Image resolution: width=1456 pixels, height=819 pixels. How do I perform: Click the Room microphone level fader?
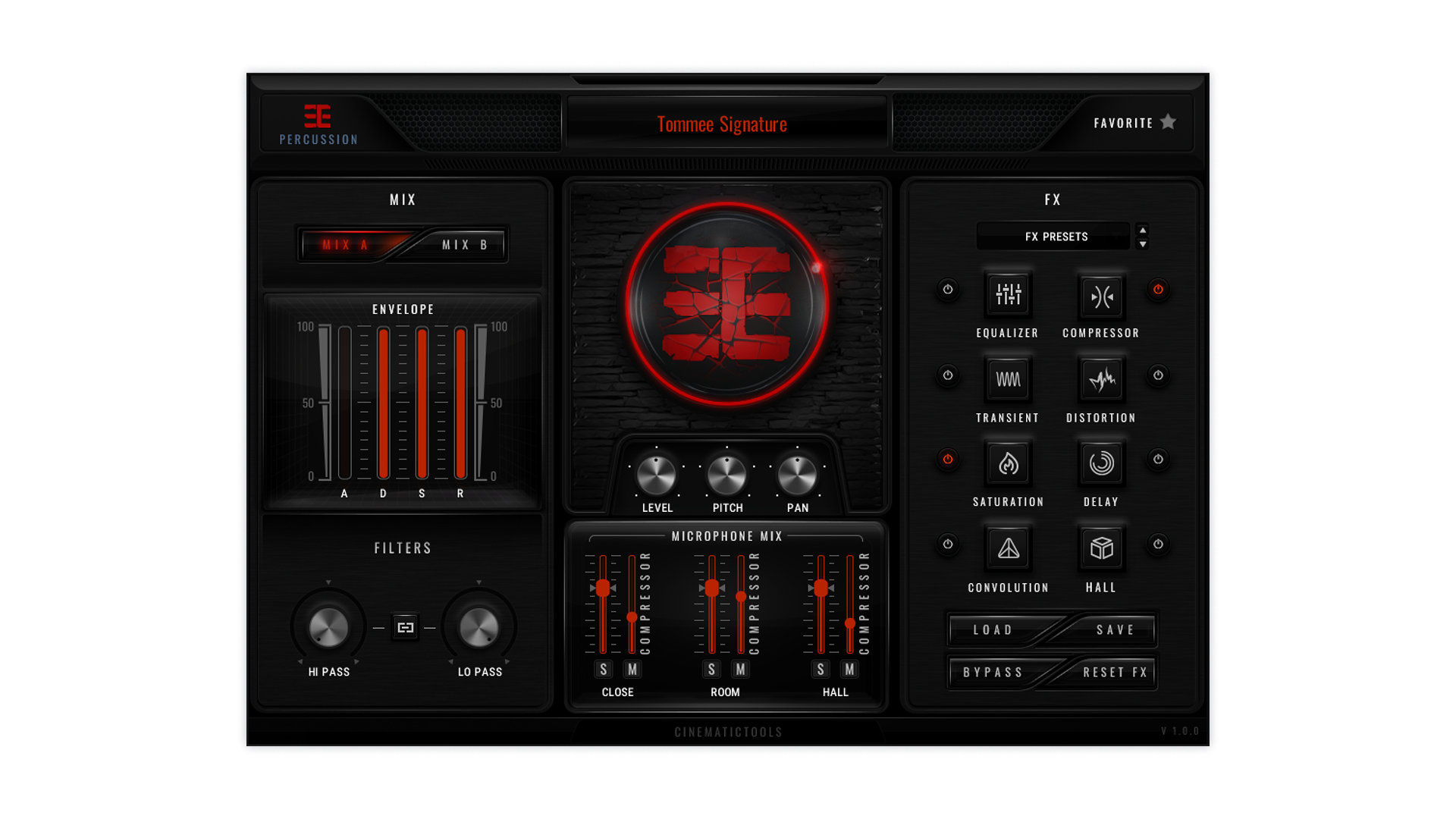711,588
